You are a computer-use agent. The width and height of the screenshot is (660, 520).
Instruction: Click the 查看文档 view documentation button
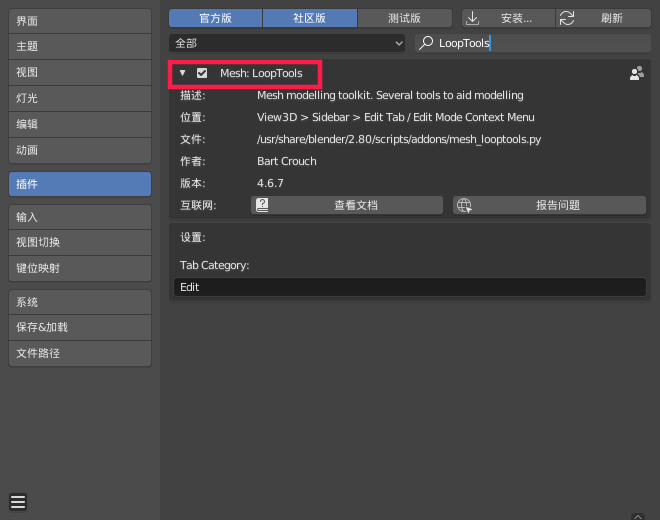click(347, 205)
